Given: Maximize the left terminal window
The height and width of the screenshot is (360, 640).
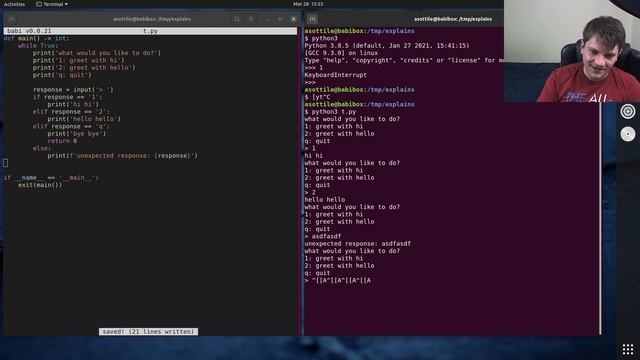Looking at the screenshot, I should pyautogui.click(x=280, y=19).
